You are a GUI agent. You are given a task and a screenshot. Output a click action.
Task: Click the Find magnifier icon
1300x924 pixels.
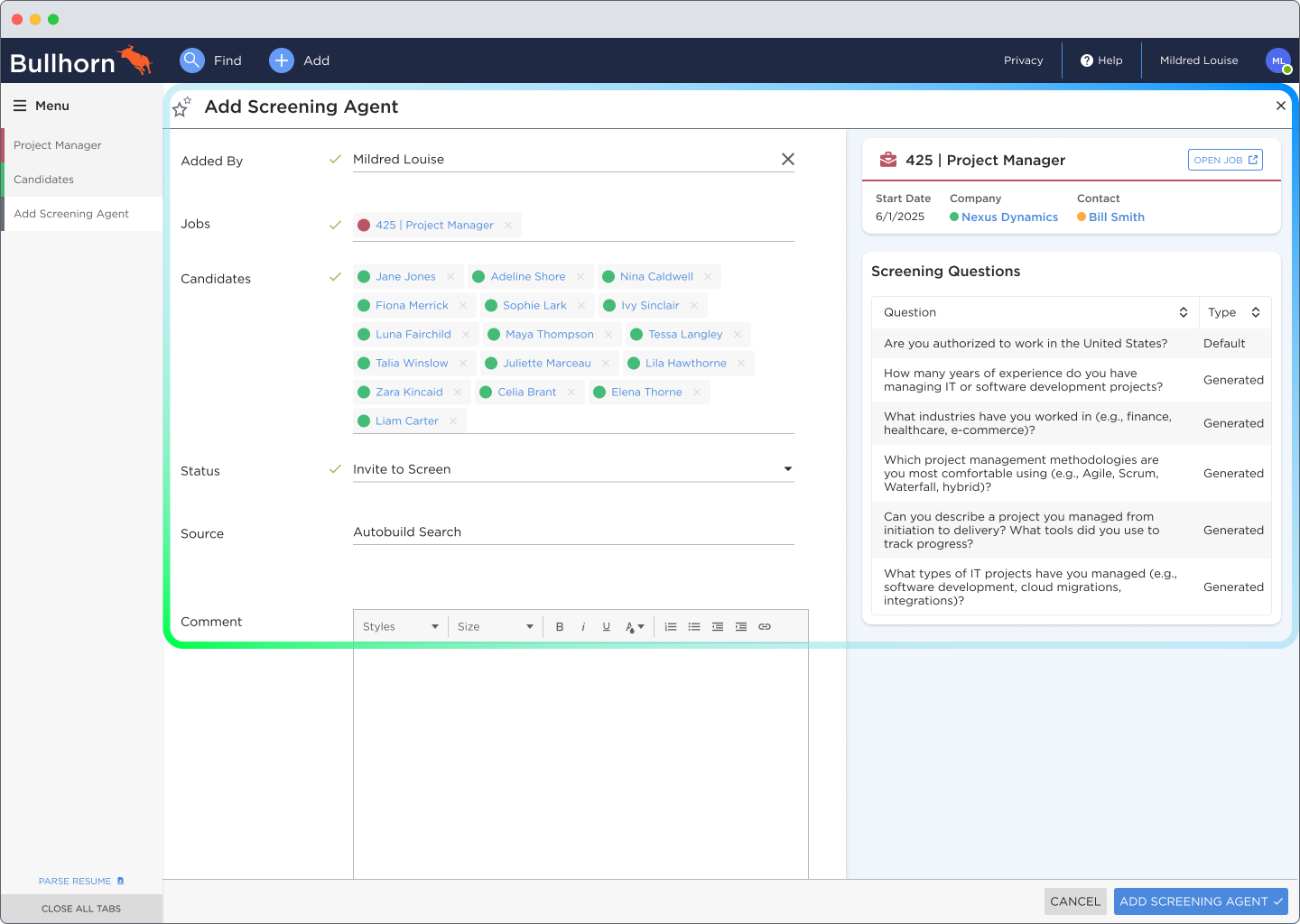192,60
